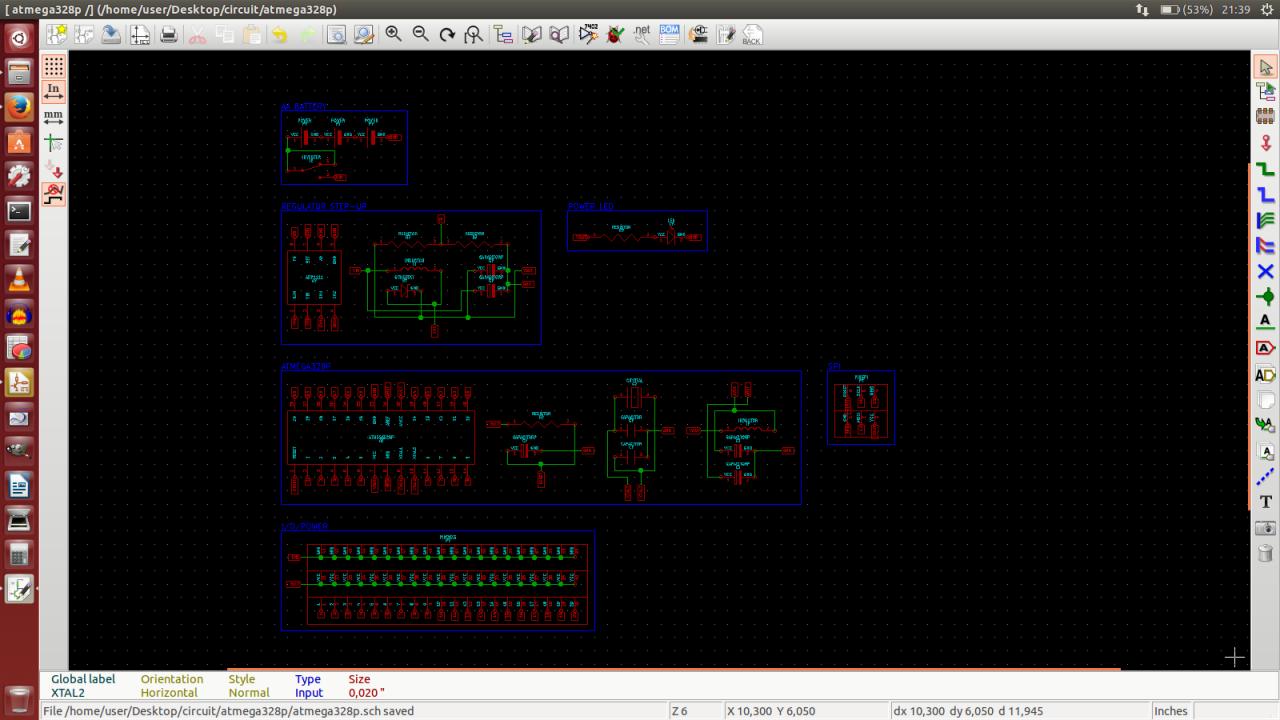Open Firefox from the Ubuntu launcher

point(19,106)
